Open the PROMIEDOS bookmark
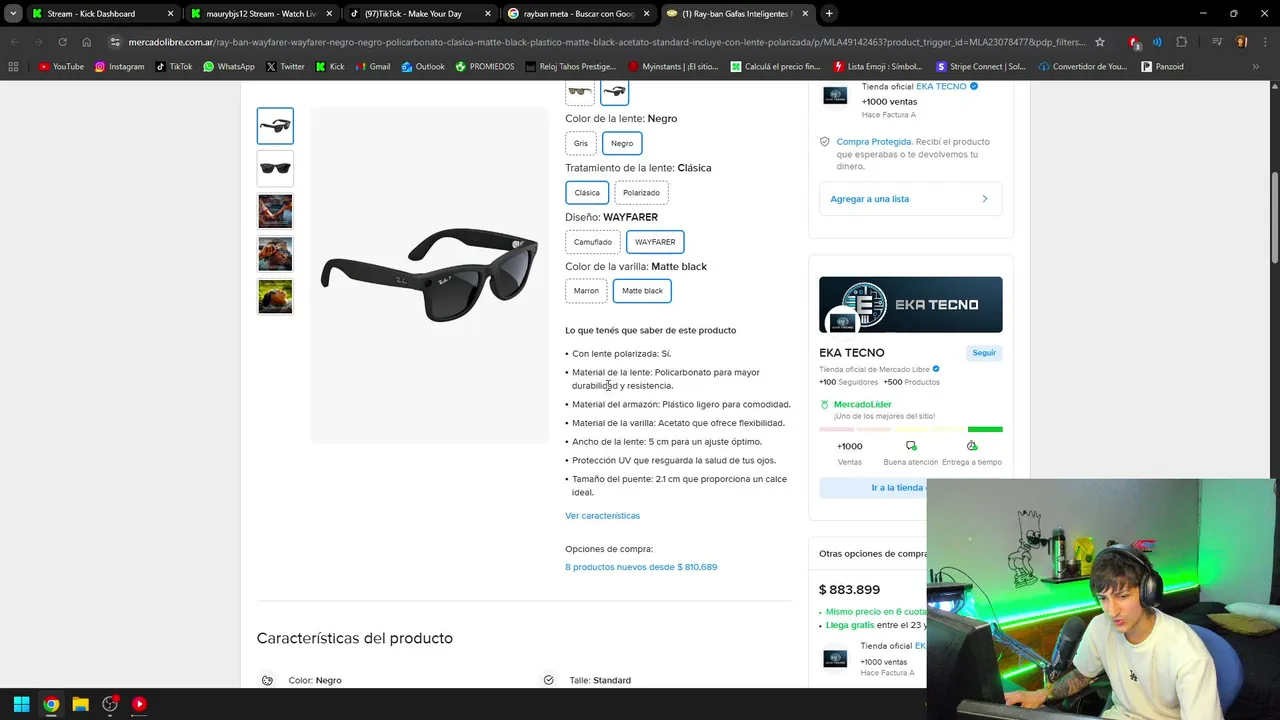 click(x=484, y=67)
